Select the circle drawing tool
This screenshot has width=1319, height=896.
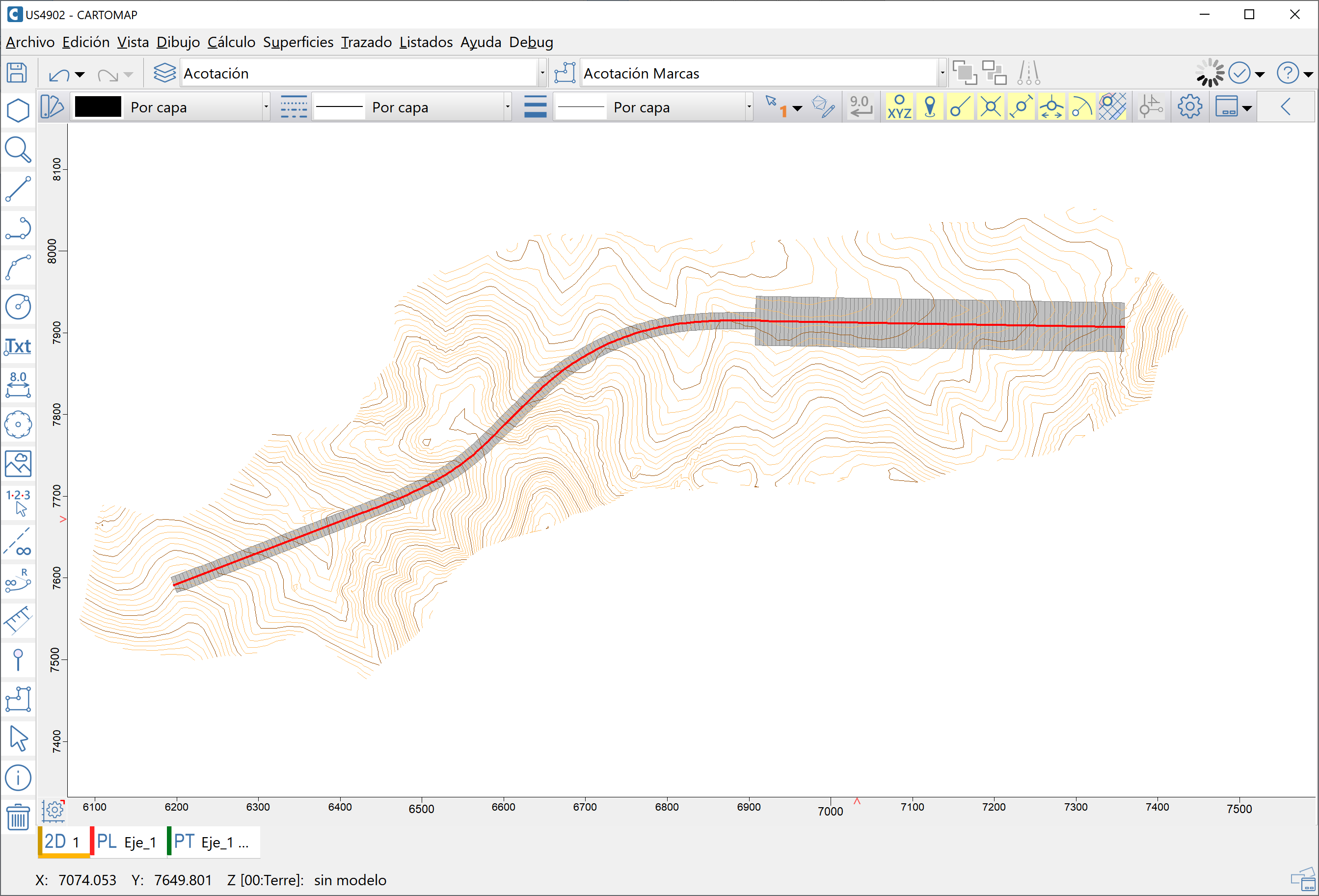(18, 307)
